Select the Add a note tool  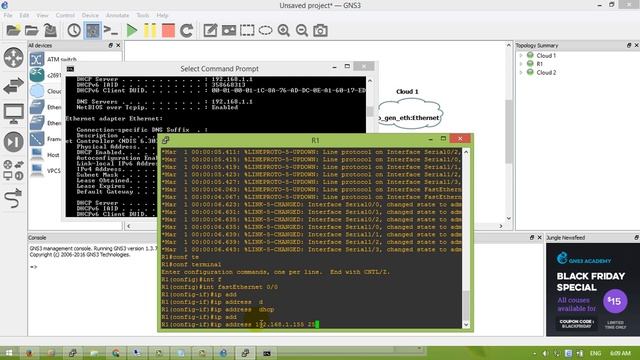210,30
